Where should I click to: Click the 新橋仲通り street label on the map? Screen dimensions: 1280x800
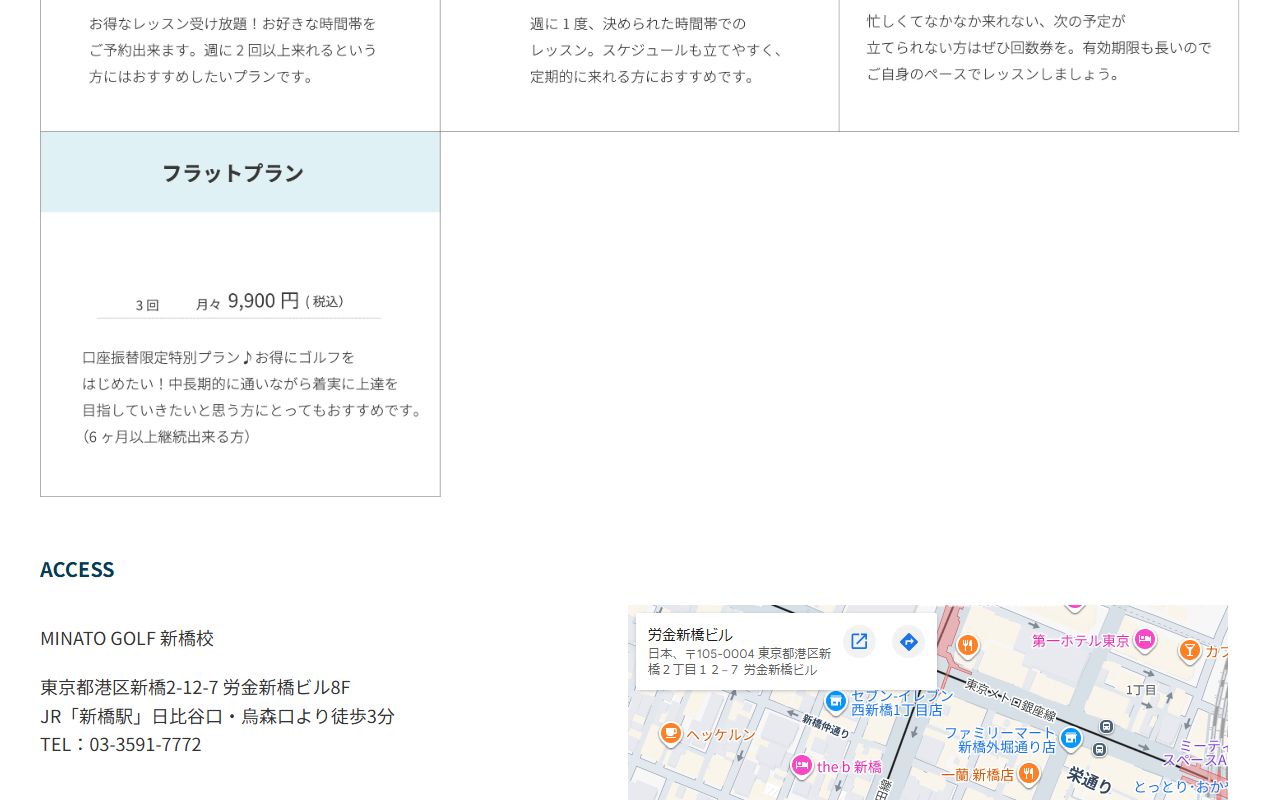825,725
